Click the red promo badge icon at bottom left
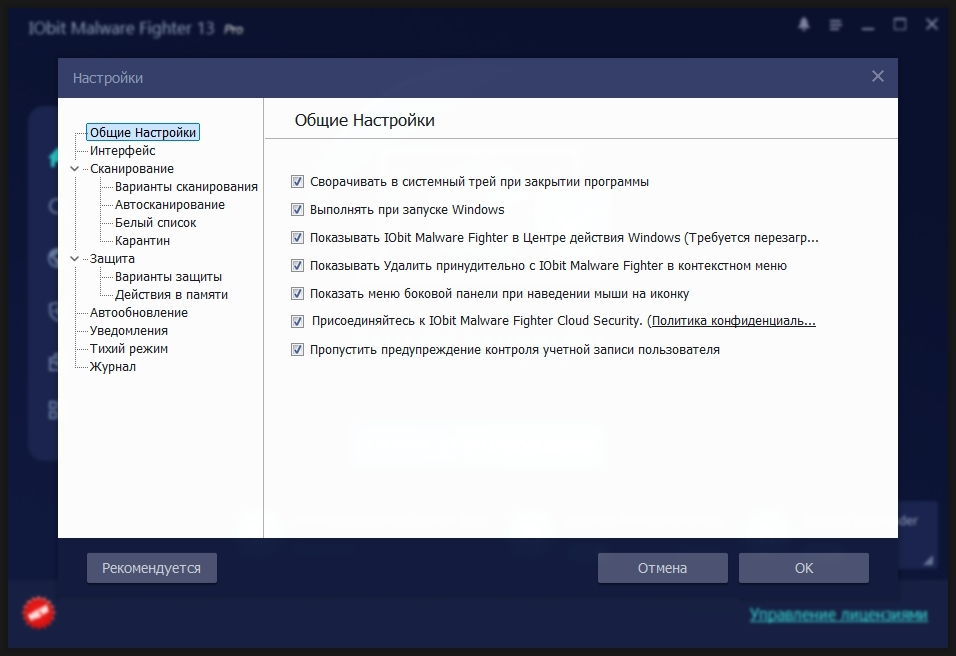 [39, 612]
